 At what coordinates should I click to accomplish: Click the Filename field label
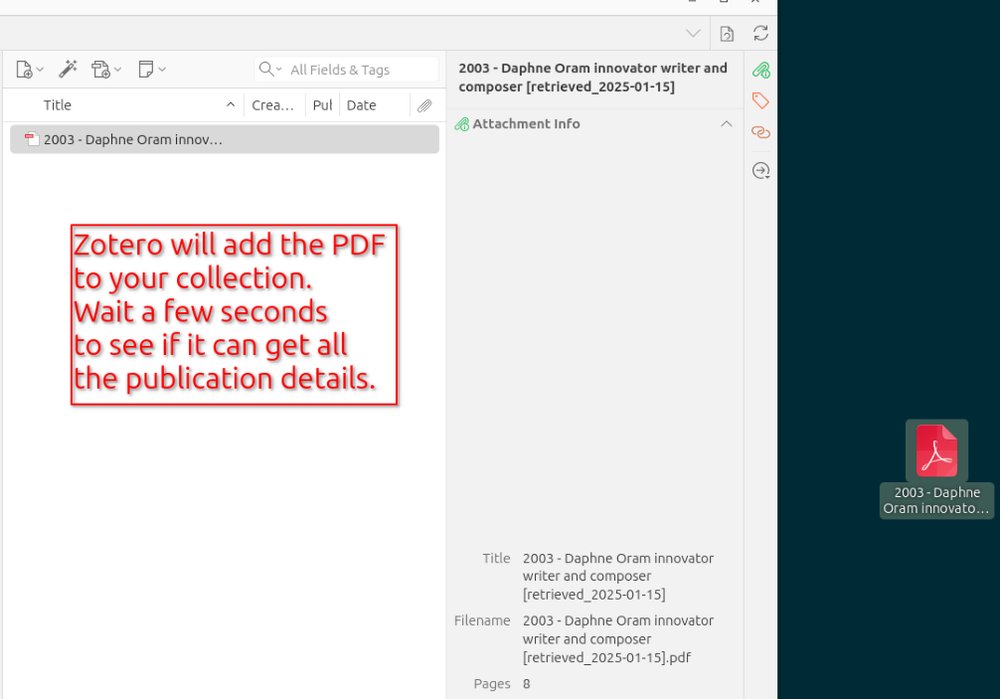pyautogui.click(x=482, y=621)
